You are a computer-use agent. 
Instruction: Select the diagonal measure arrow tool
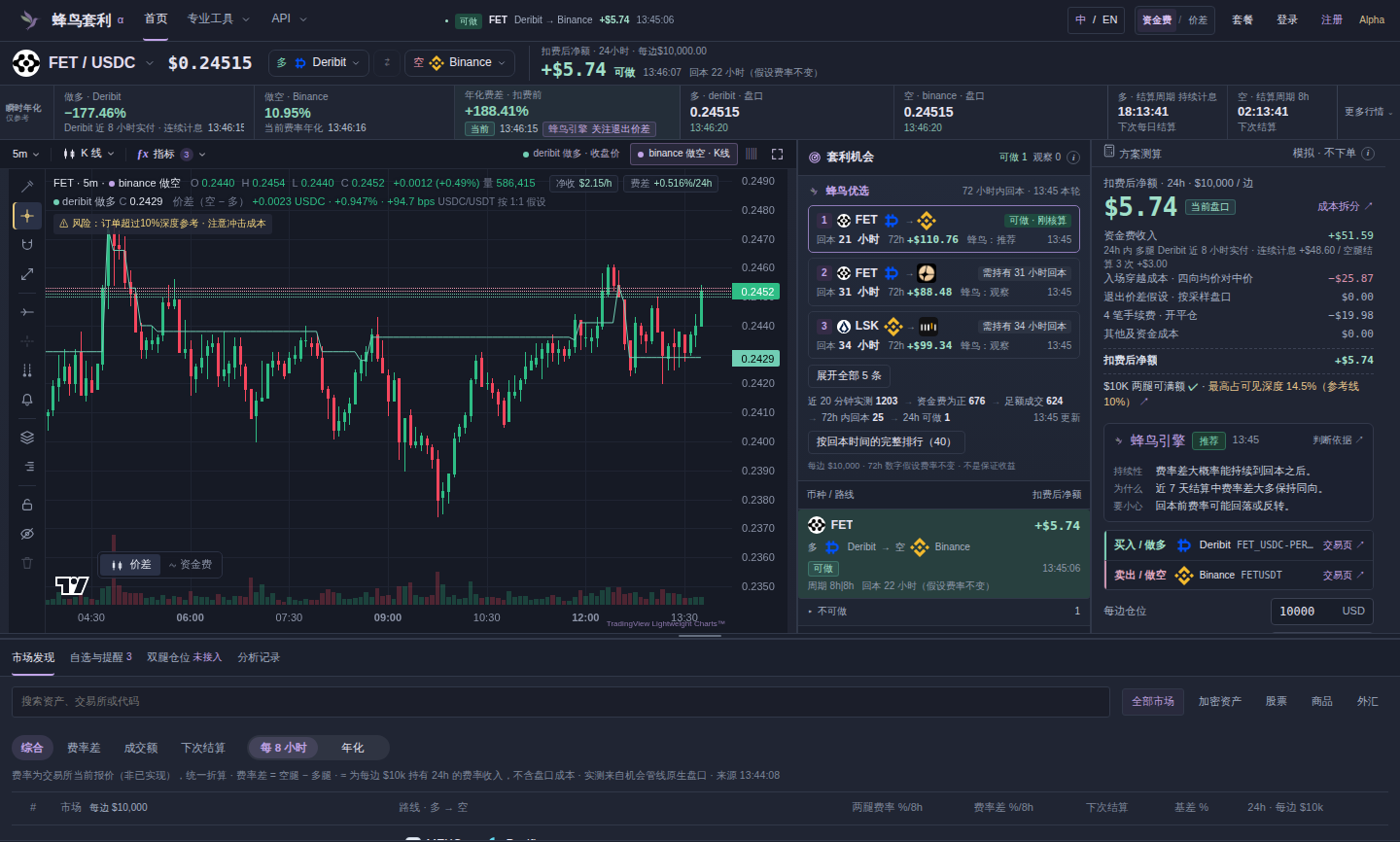[x=27, y=274]
